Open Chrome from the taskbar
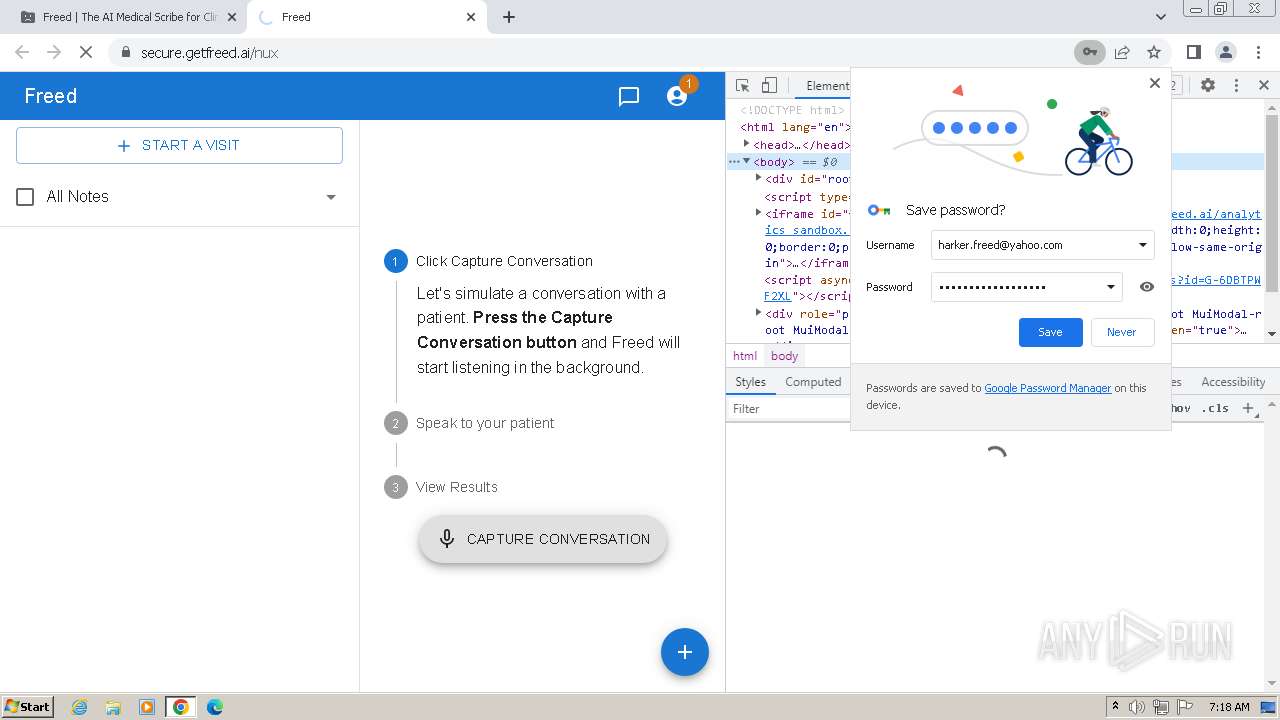Screen dimensions: 1280x720 181,707
